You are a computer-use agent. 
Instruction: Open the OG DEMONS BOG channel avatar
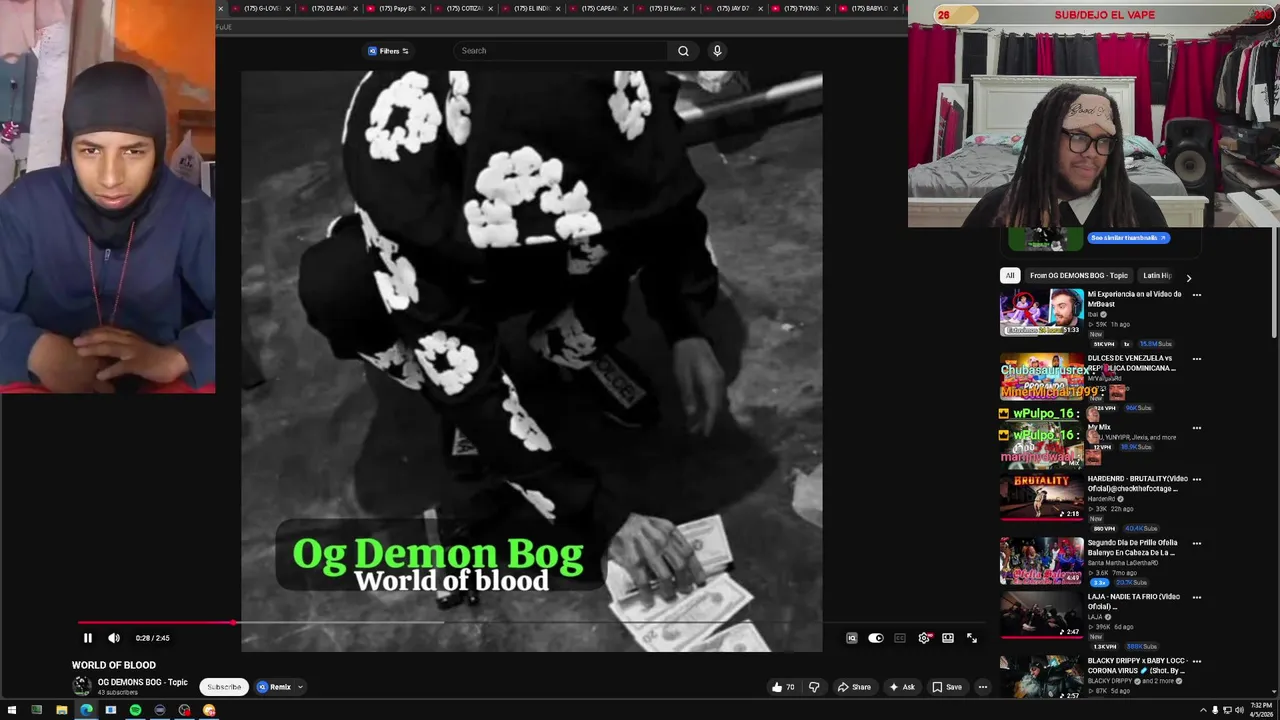[82, 686]
